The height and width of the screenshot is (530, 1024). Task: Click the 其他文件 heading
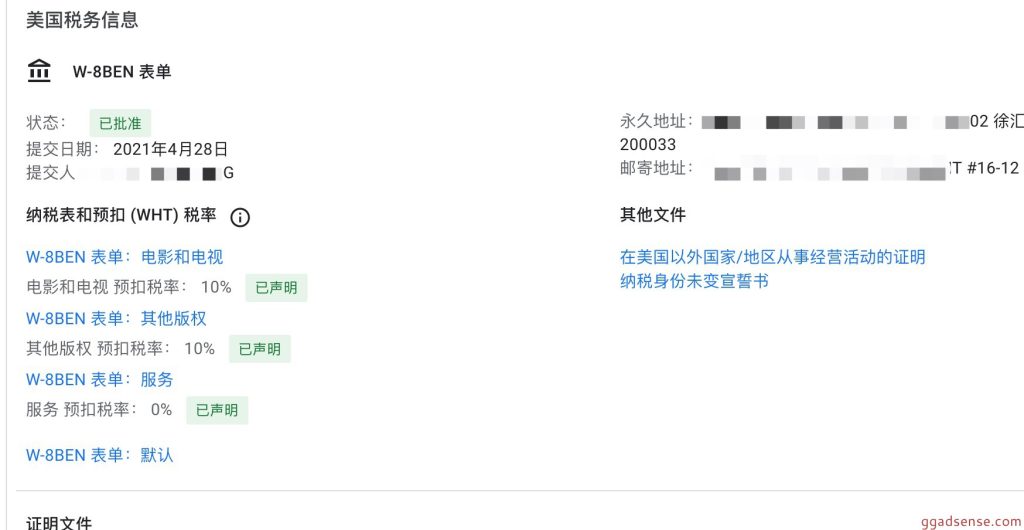[652, 215]
